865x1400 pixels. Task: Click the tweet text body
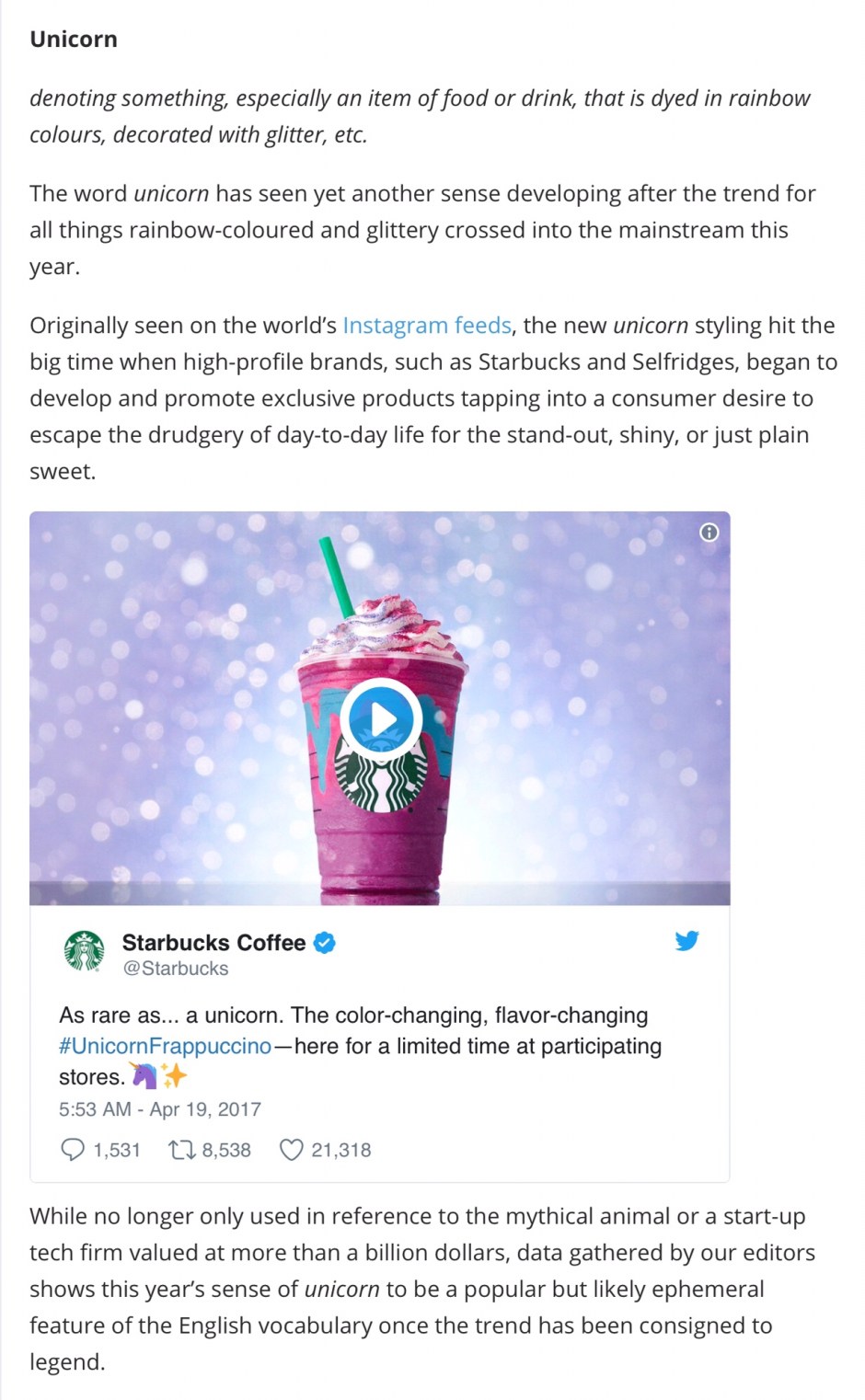(x=361, y=1046)
